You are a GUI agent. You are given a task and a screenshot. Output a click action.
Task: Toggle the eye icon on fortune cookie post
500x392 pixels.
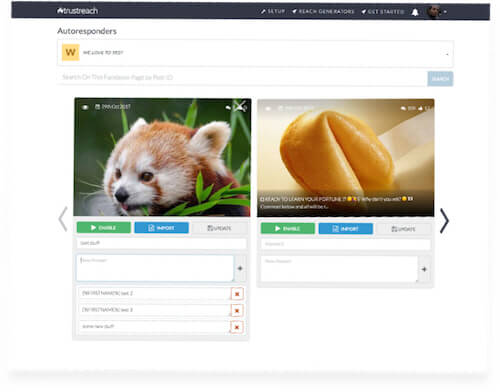point(268,108)
